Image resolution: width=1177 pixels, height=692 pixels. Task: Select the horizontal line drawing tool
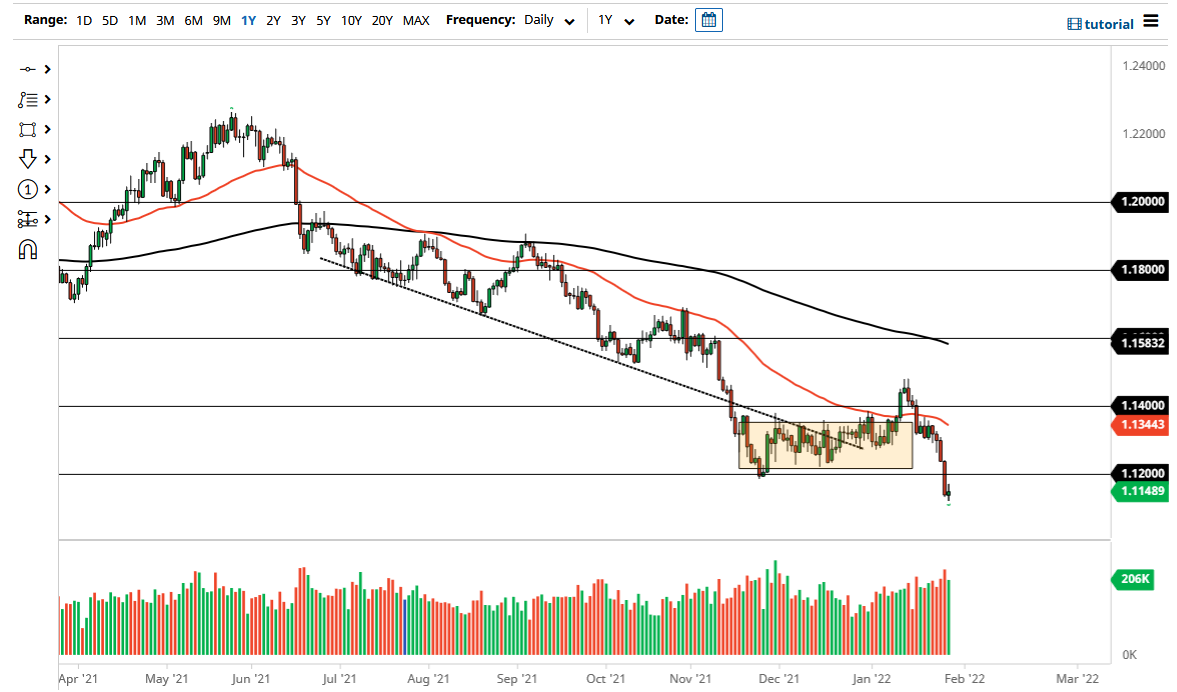[x=28, y=69]
